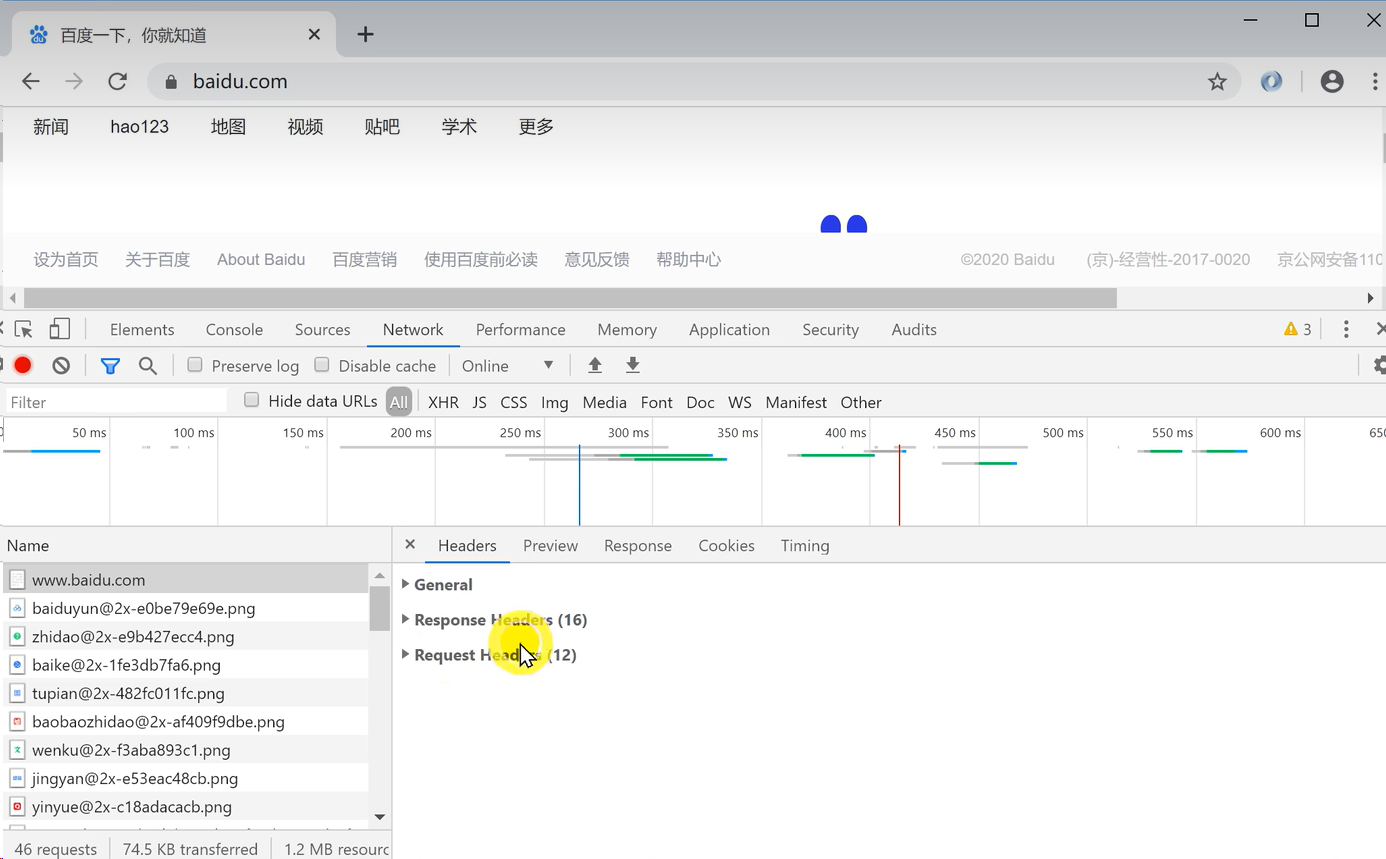This screenshot has width=1386, height=859.
Task: Filter requests by XHR
Action: [x=443, y=402]
